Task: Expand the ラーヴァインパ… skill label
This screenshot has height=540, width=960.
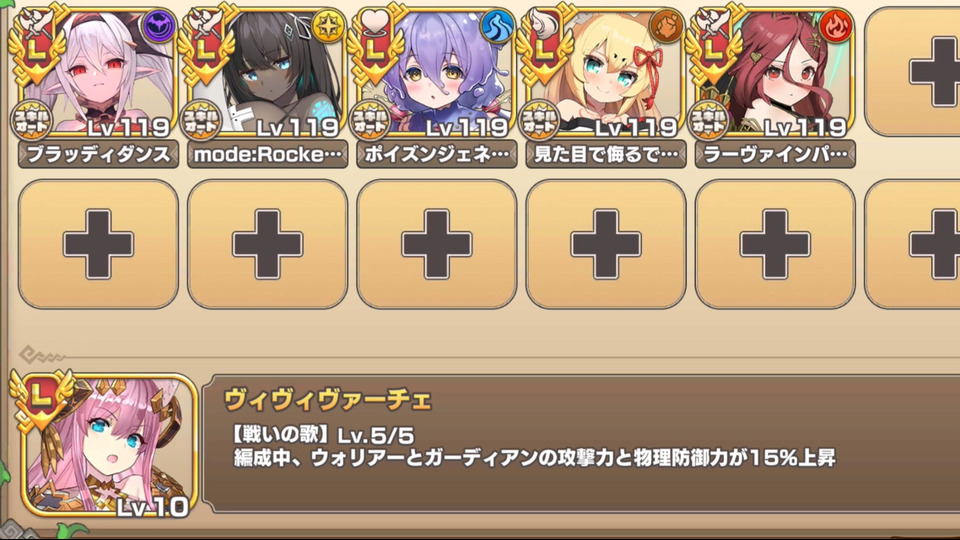Action: [x=775, y=154]
